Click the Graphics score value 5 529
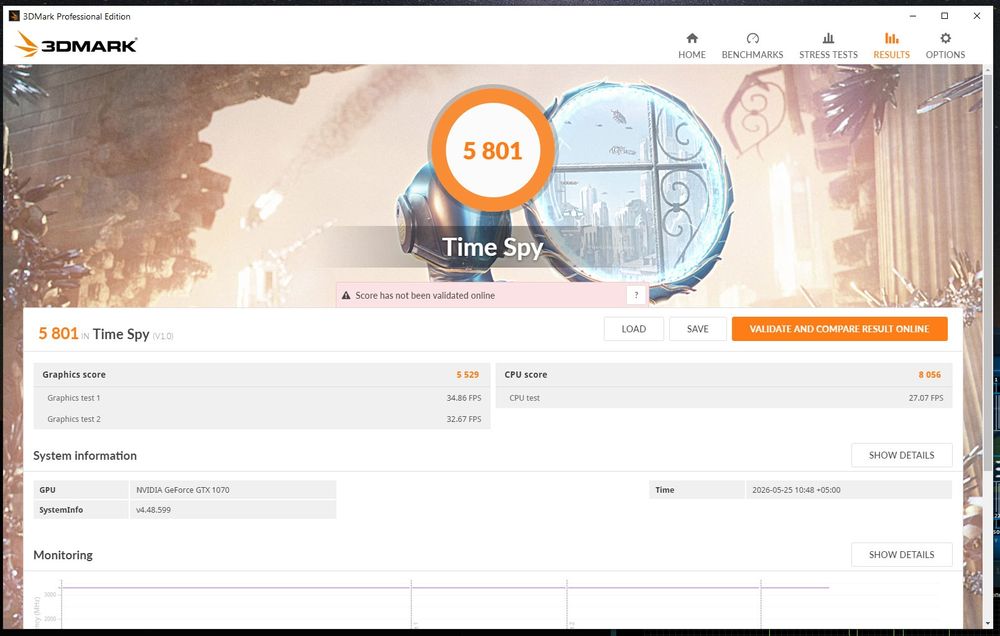The height and width of the screenshot is (636, 1000). click(x=467, y=374)
